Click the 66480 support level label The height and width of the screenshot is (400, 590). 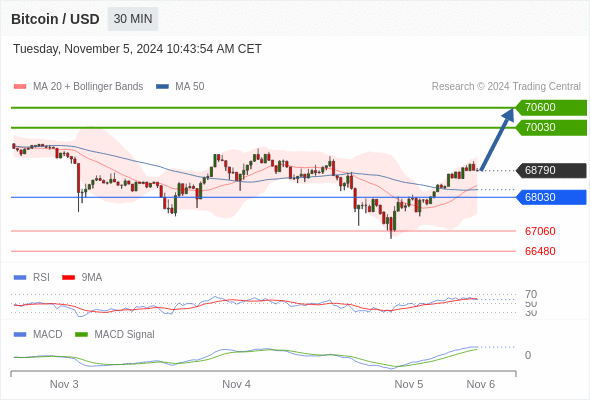click(540, 251)
